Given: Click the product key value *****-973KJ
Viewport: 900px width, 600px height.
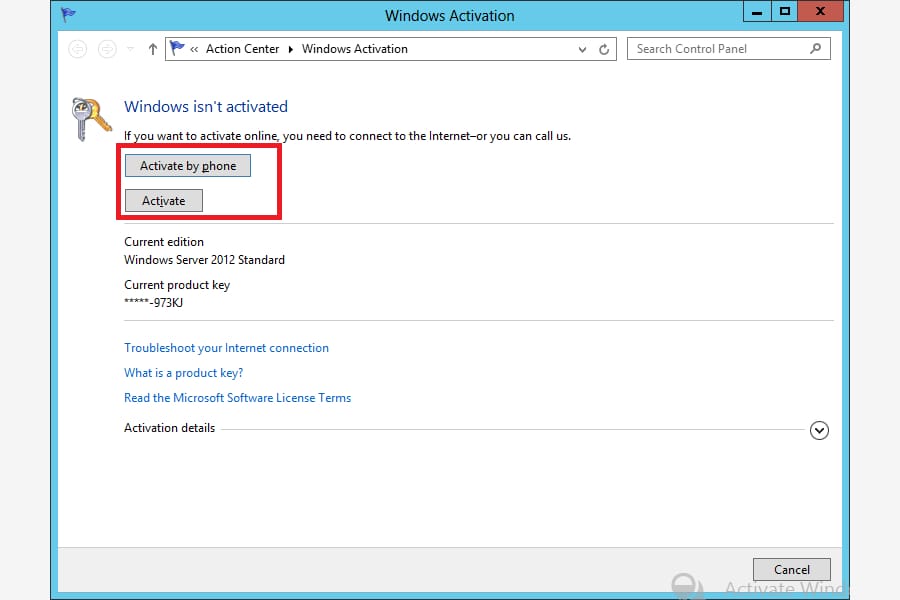Looking at the screenshot, I should tap(153, 303).
